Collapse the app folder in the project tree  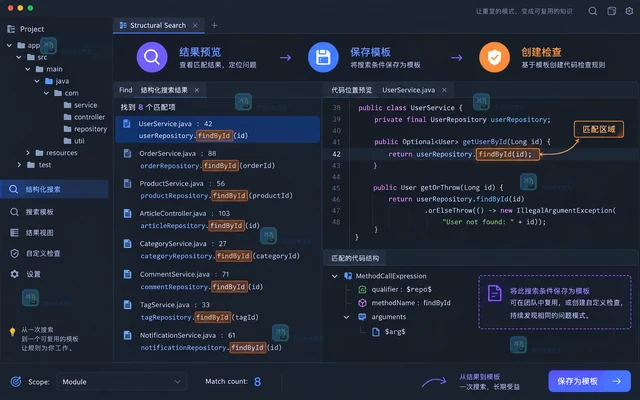click(9, 45)
